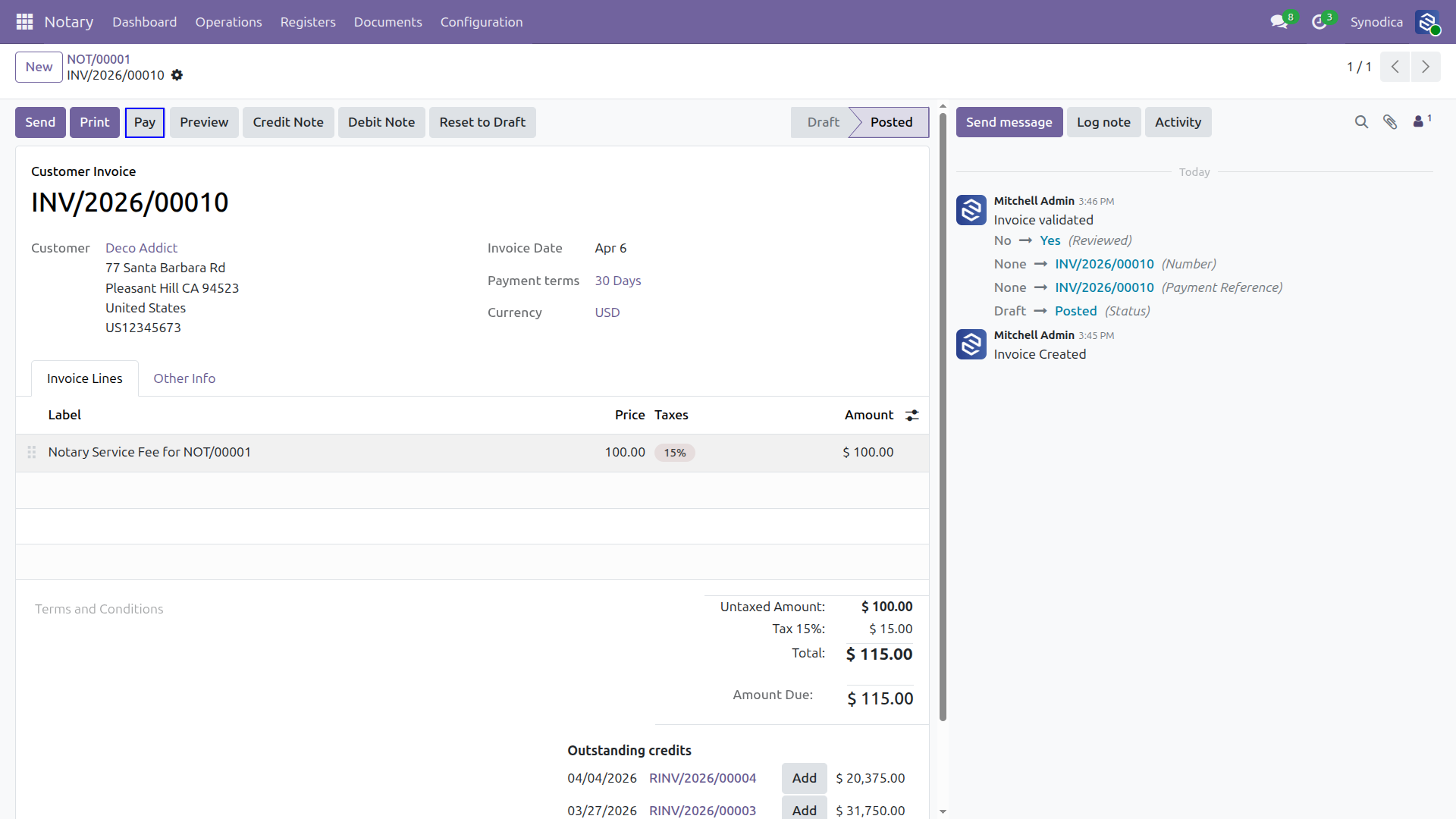Grab the drag handle of Notary Service Fee line
The image size is (1456, 819).
(32, 452)
